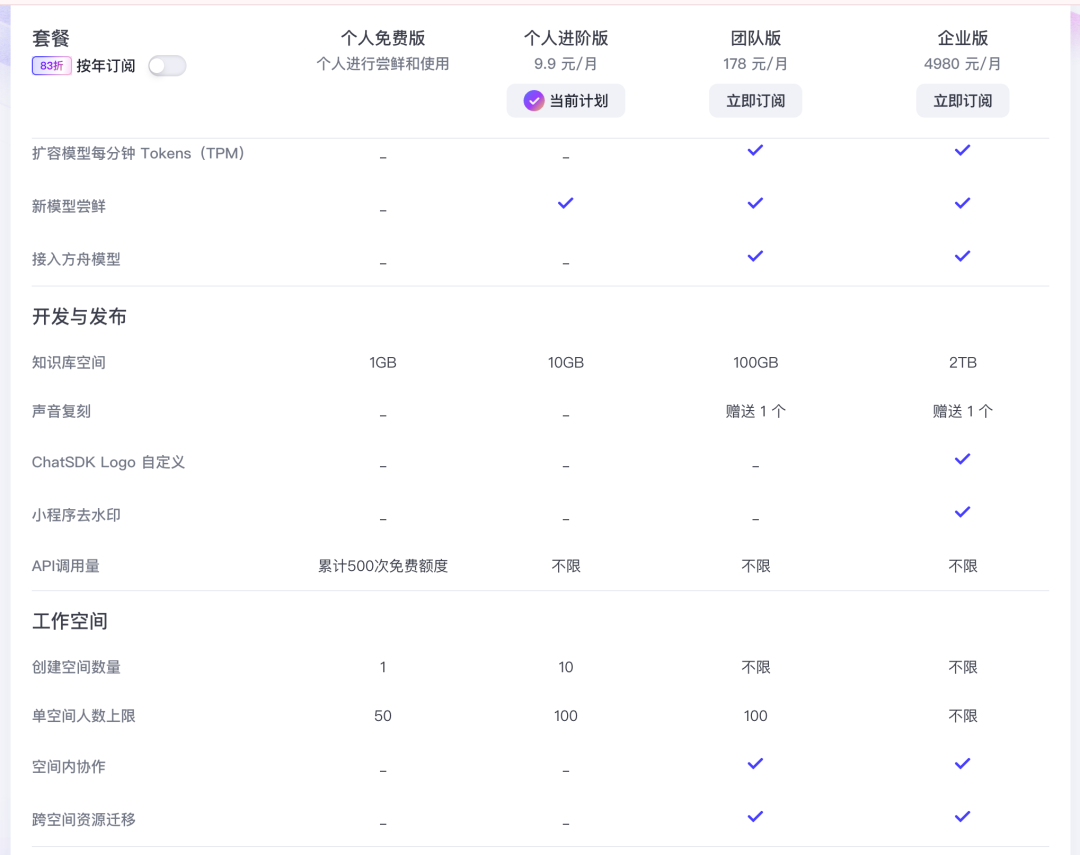Click 企业版 checkmark for 接入方舟模型
1080x855 pixels.
962,256
